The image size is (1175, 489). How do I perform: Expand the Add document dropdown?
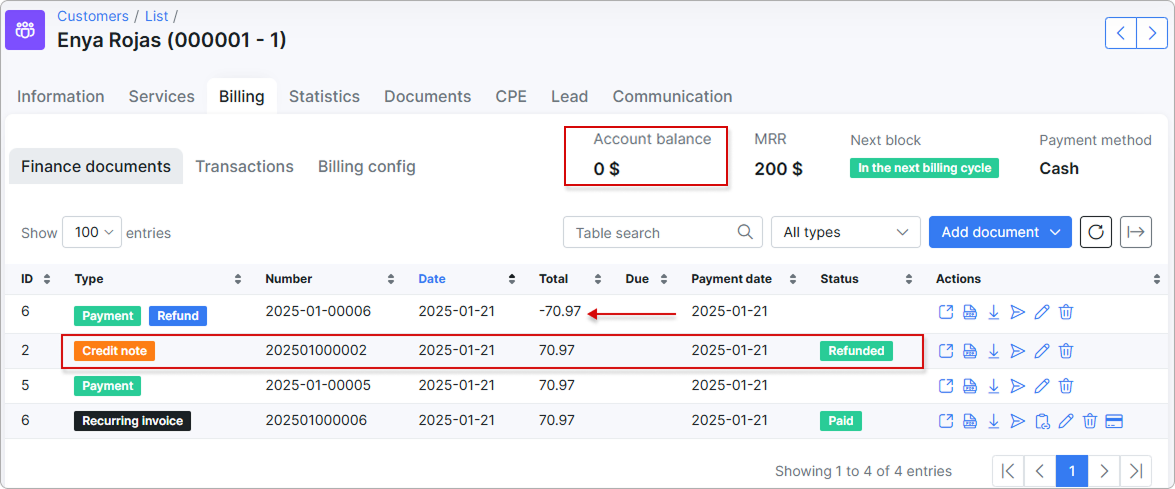pyautogui.click(x=1000, y=232)
